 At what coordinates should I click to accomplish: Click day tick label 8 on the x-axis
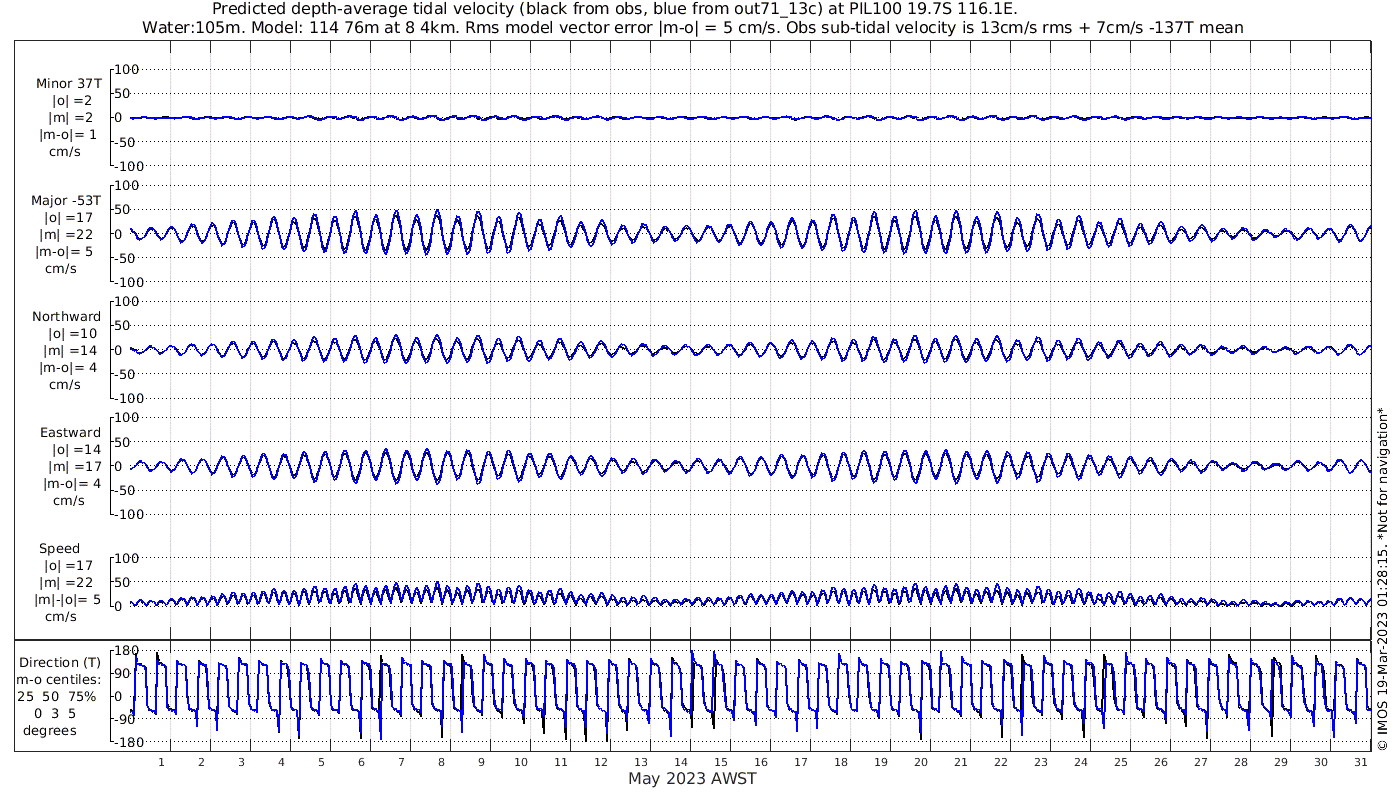click(441, 762)
